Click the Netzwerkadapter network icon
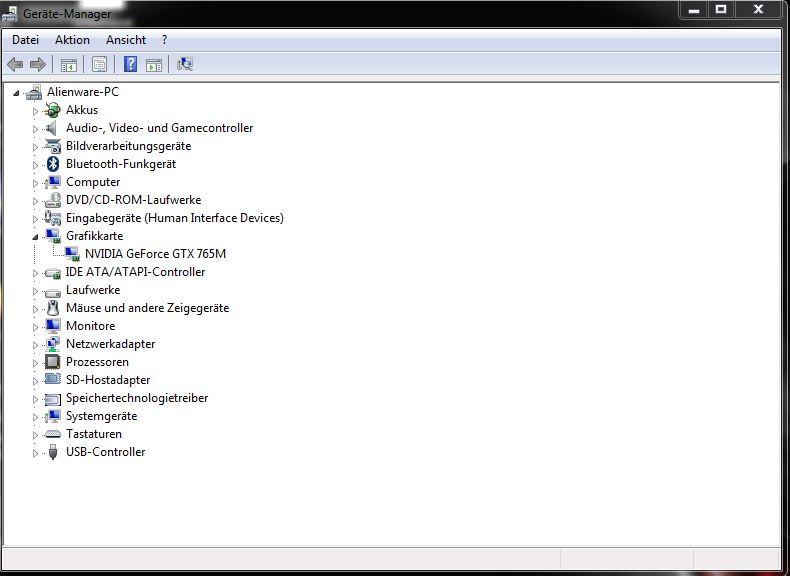This screenshot has width=790, height=576. click(52, 344)
